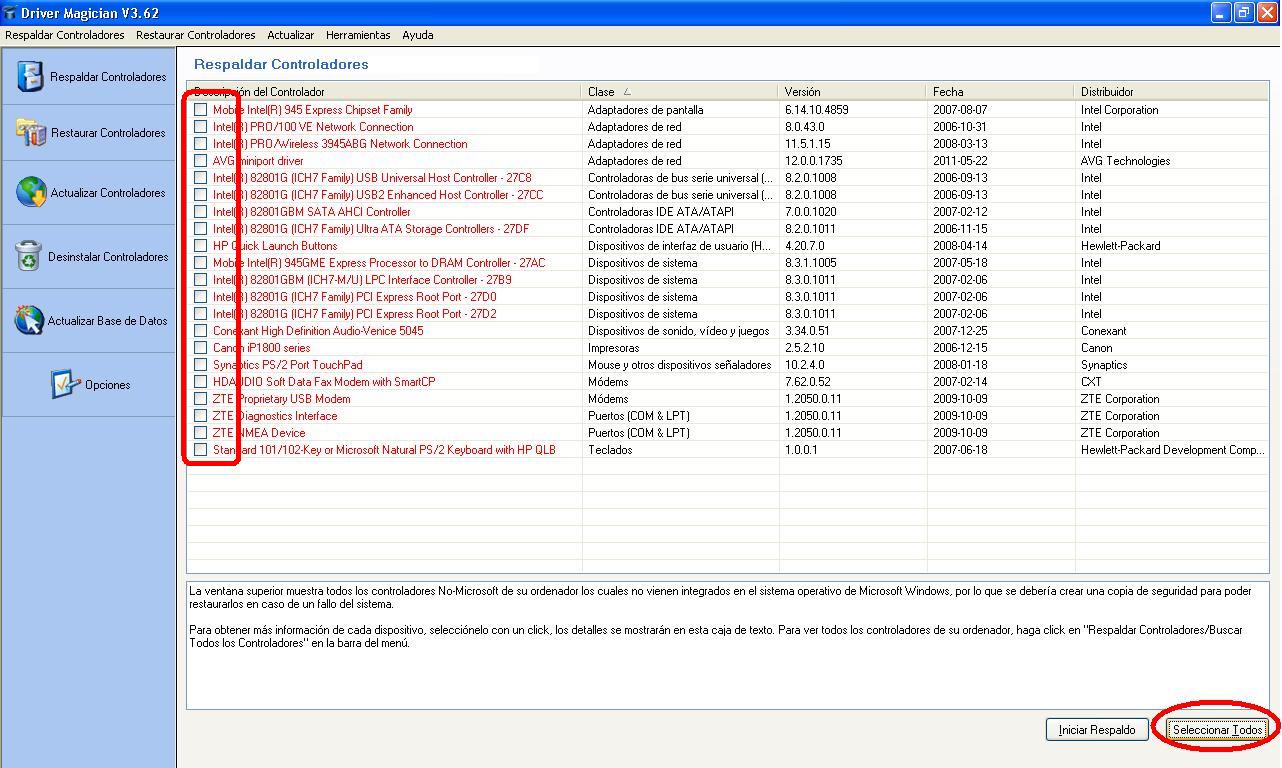
Task: Minimize the Driver Magician window
Action: pos(1220,13)
